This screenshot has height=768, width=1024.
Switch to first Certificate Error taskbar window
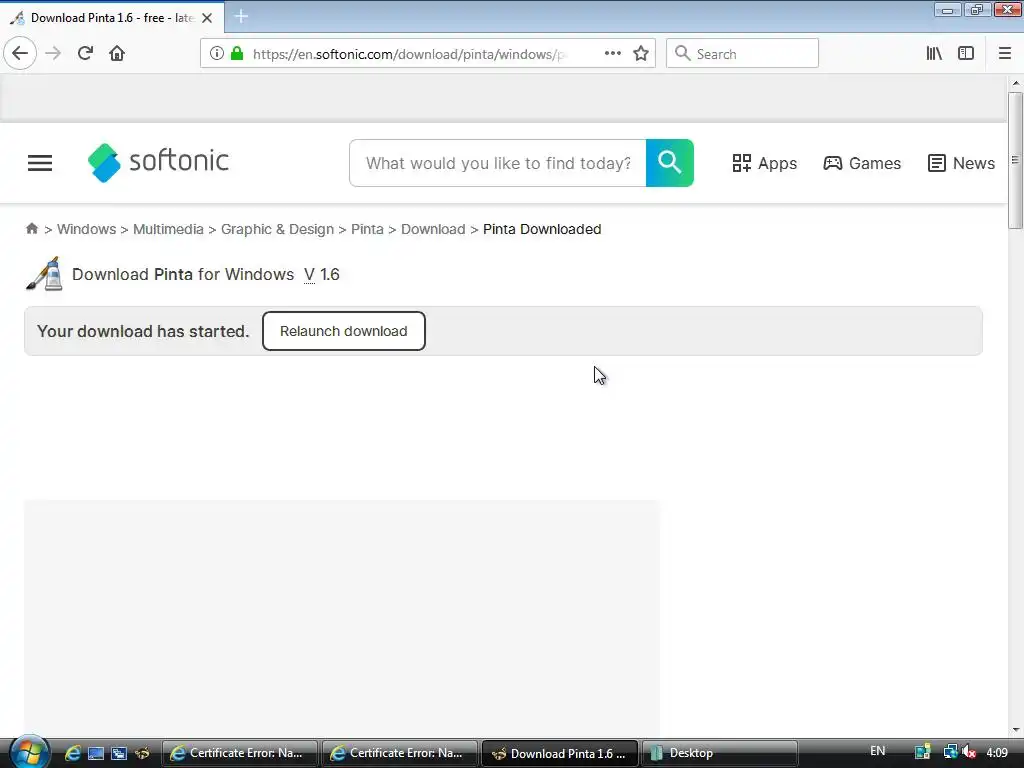239,753
